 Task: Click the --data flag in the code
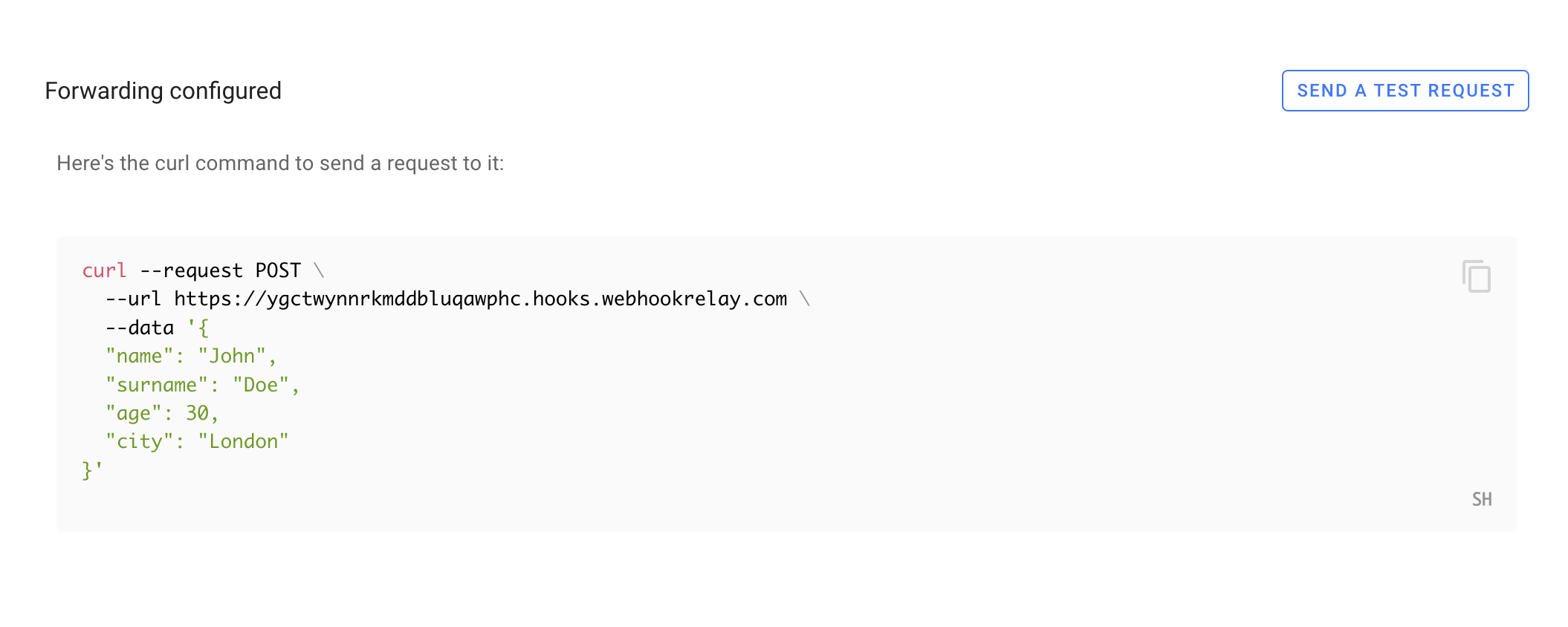[139, 328]
